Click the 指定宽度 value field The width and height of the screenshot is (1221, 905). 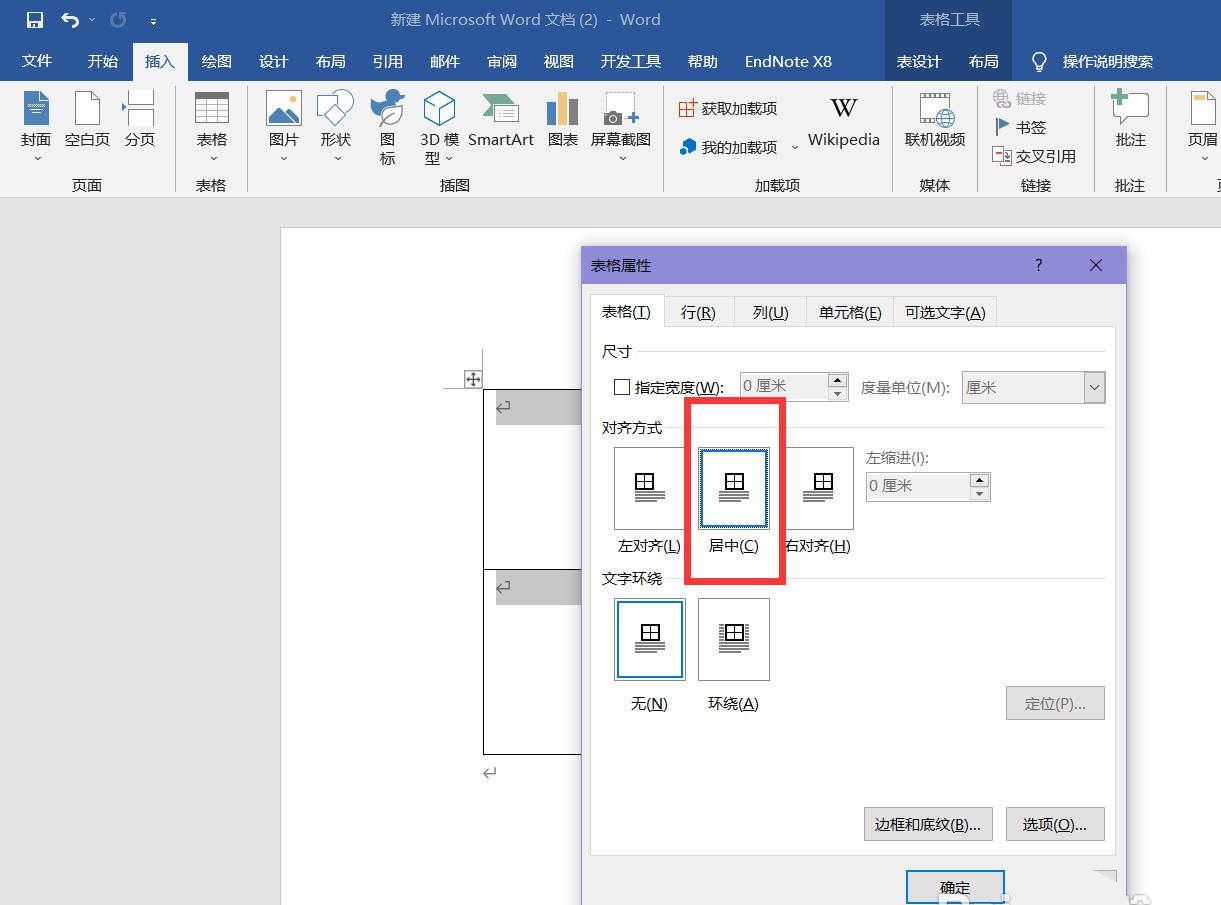click(785, 387)
